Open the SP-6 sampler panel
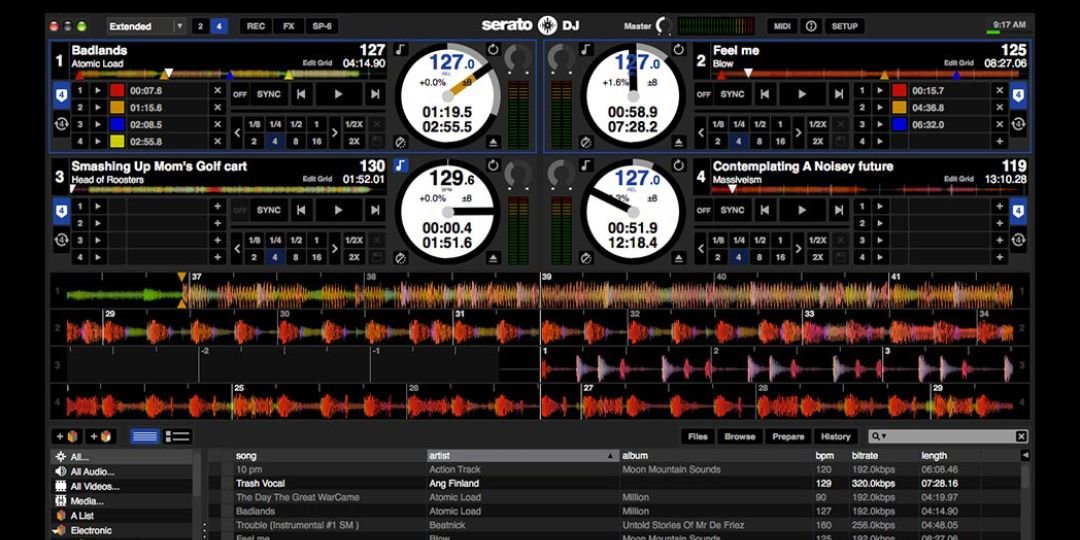The height and width of the screenshot is (540, 1080). pos(322,26)
